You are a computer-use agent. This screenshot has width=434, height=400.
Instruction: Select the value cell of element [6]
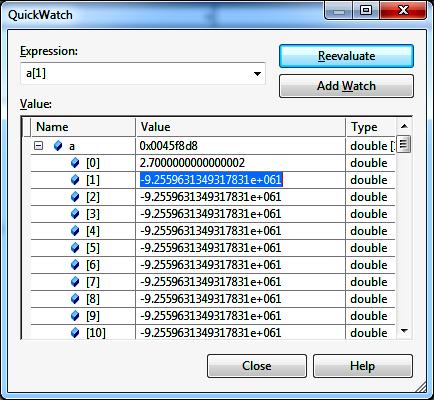pyautogui.click(x=240, y=265)
